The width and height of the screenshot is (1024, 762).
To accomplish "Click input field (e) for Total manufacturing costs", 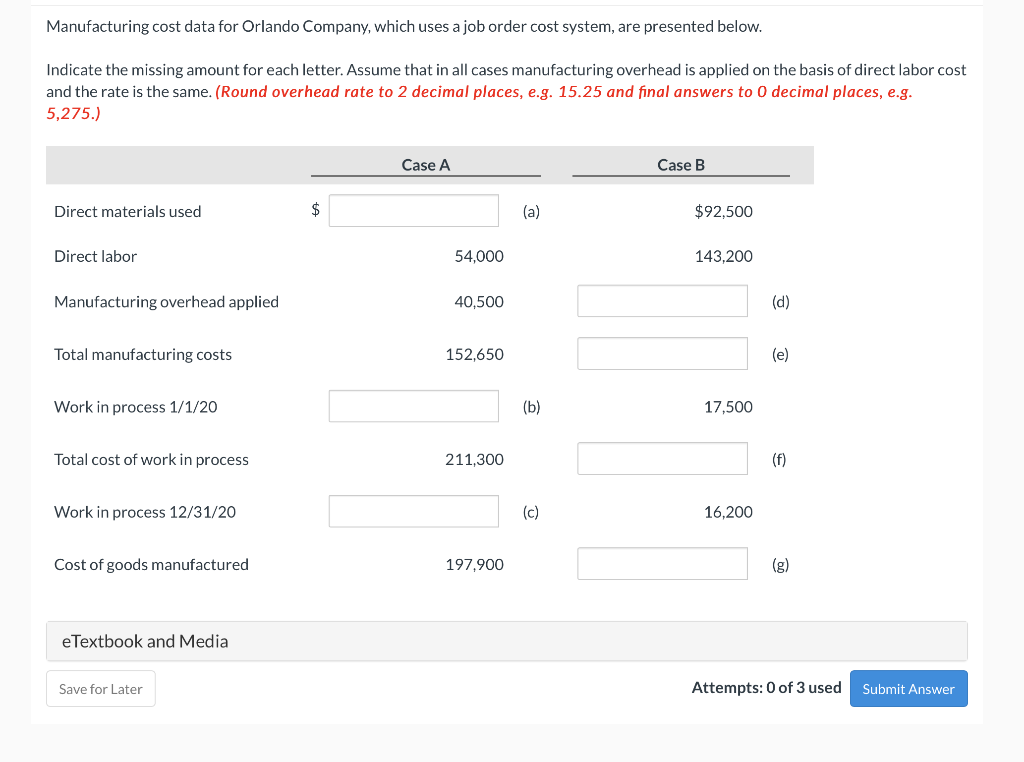I will click(662, 353).
